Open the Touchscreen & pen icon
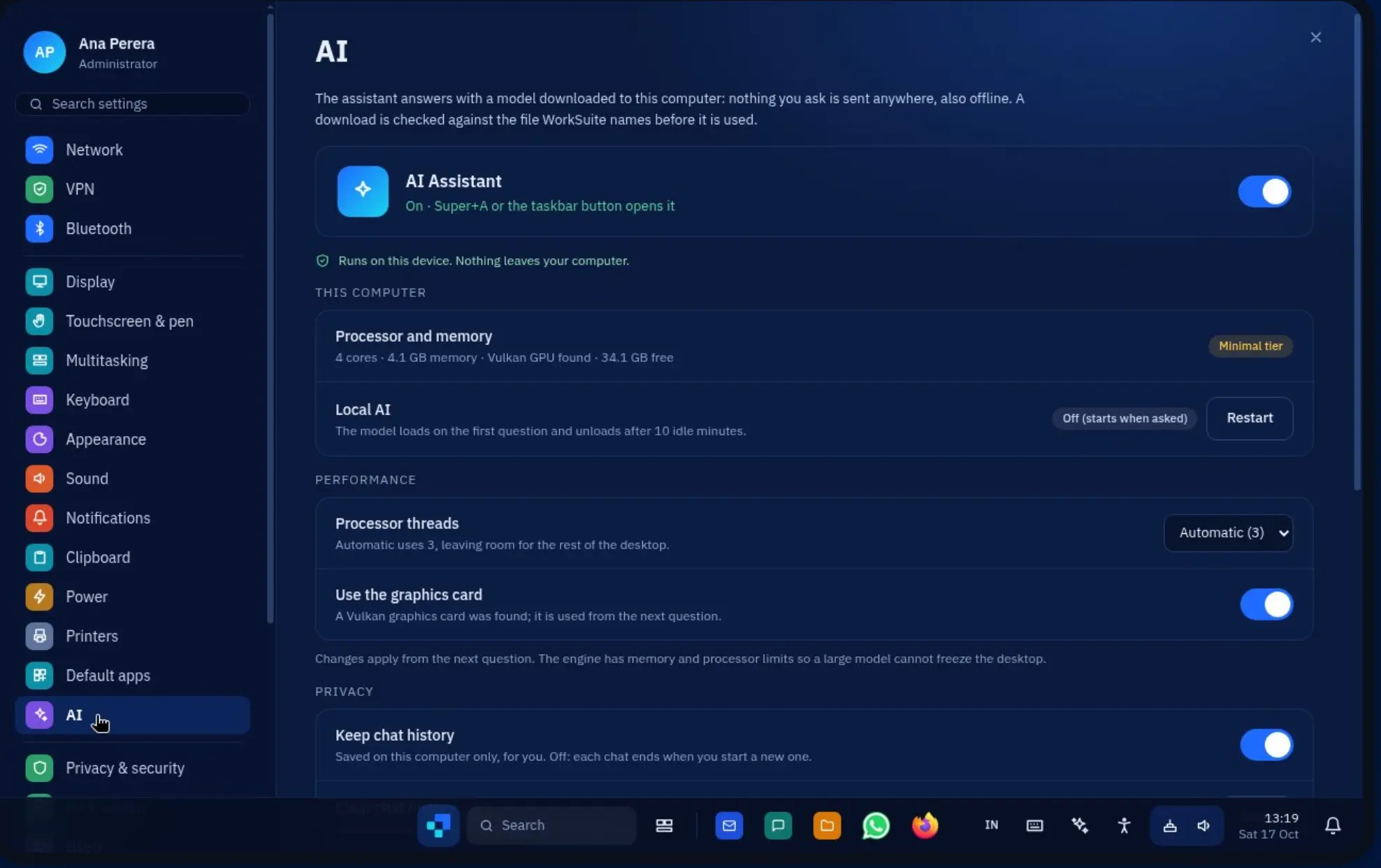The image size is (1381, 868). coord(39,321)
